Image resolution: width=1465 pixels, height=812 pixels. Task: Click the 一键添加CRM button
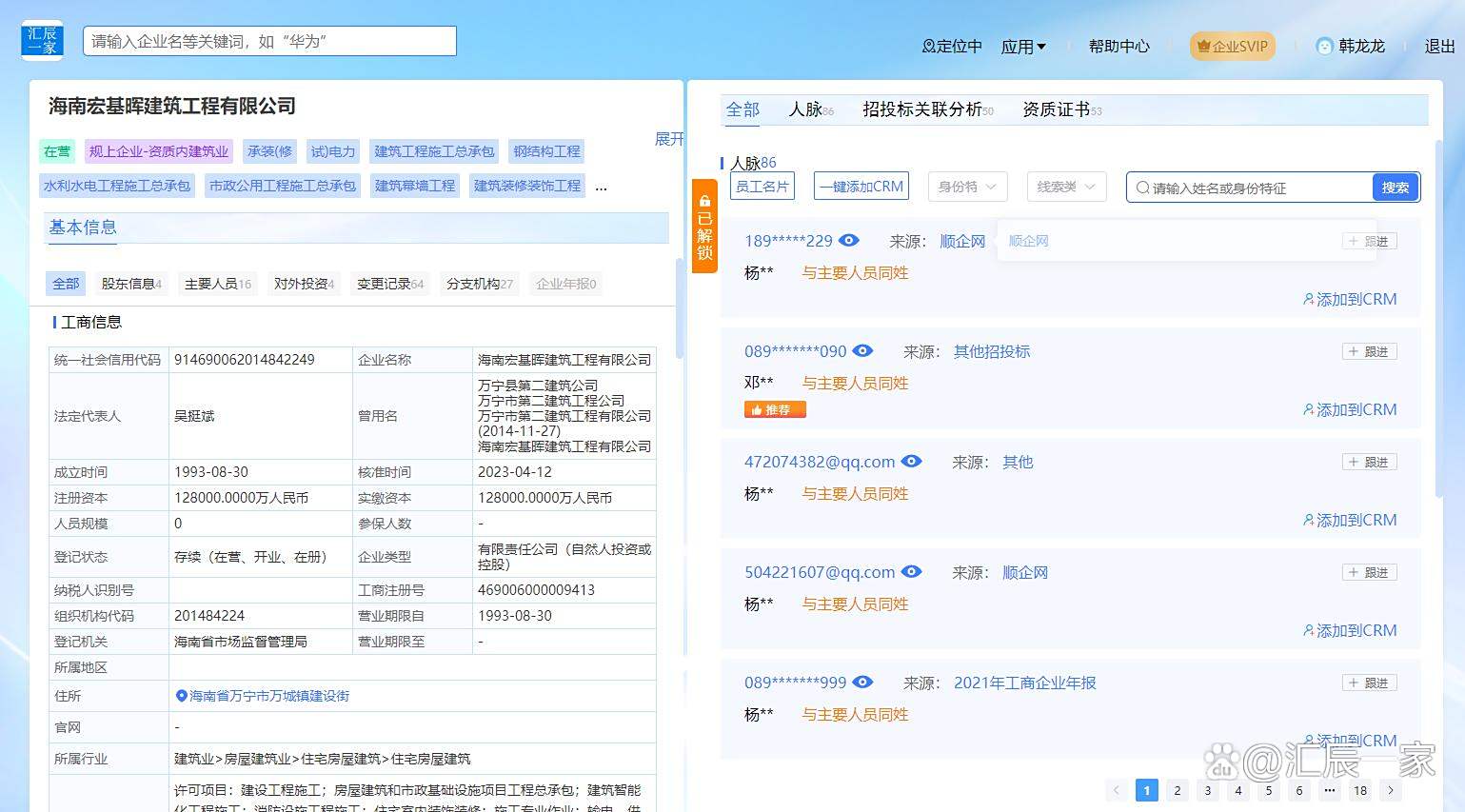[861, 187]
